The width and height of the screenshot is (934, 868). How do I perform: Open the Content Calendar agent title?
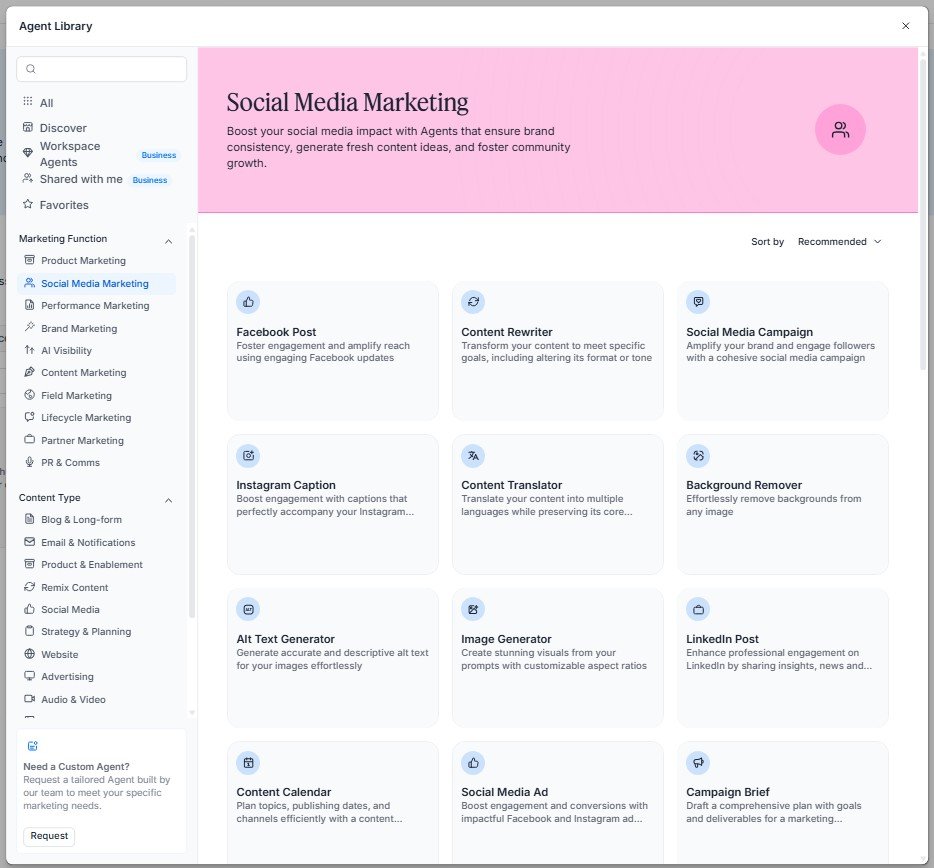coord(284,792)
